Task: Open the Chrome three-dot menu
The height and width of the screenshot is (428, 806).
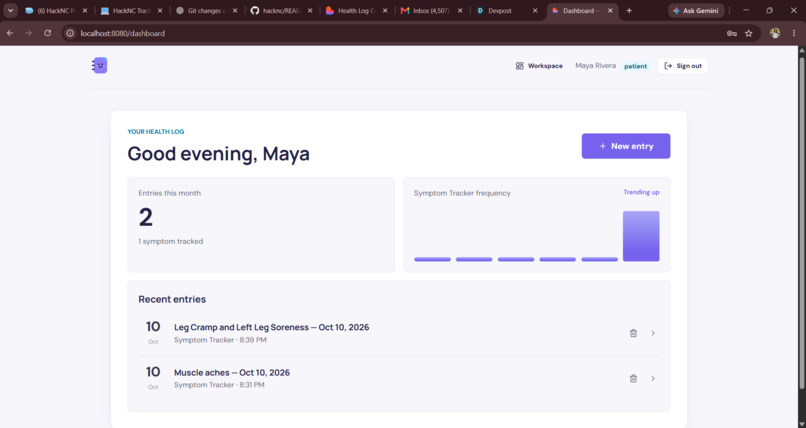Action: 794,33
